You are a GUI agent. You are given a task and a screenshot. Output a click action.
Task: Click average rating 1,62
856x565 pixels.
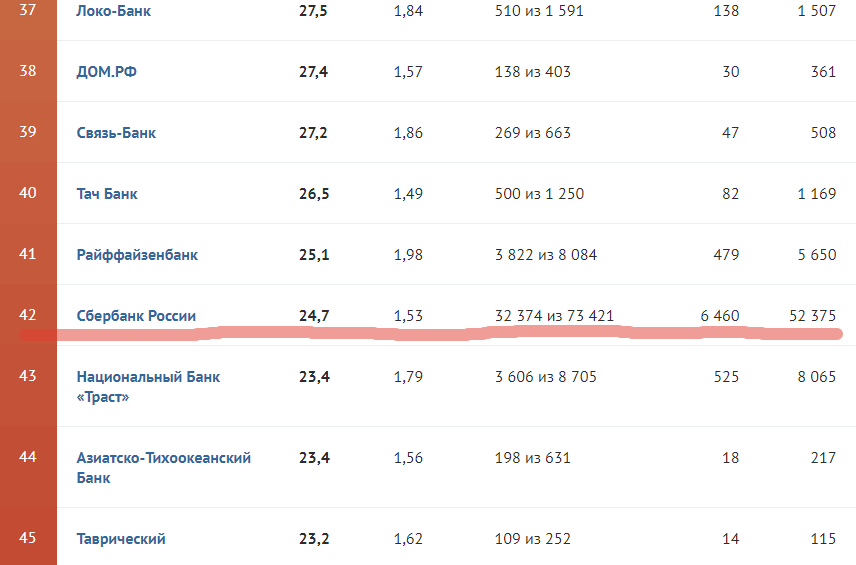tap(408, 539)
